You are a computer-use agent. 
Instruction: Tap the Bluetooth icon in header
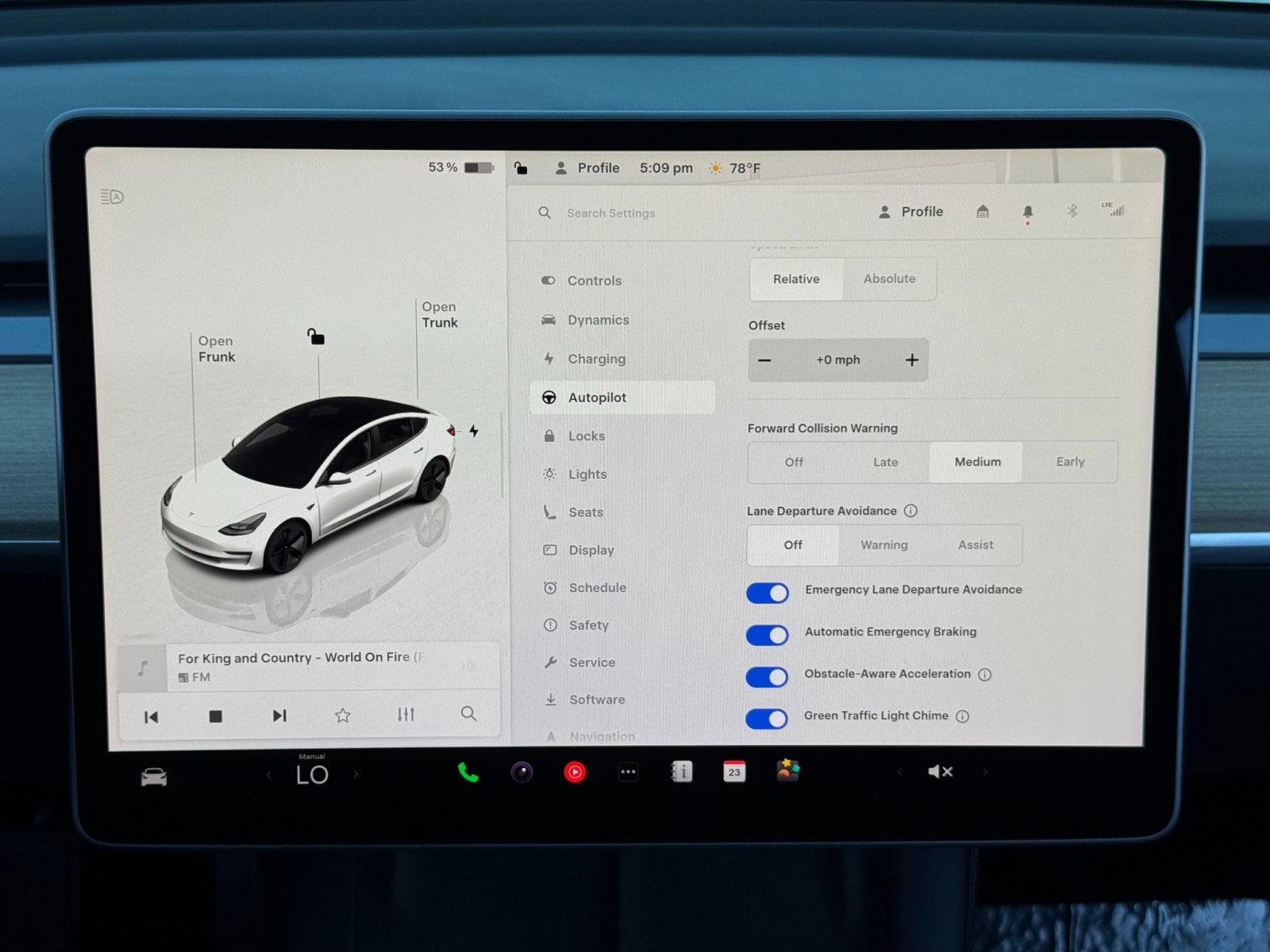pos(1072,211)
